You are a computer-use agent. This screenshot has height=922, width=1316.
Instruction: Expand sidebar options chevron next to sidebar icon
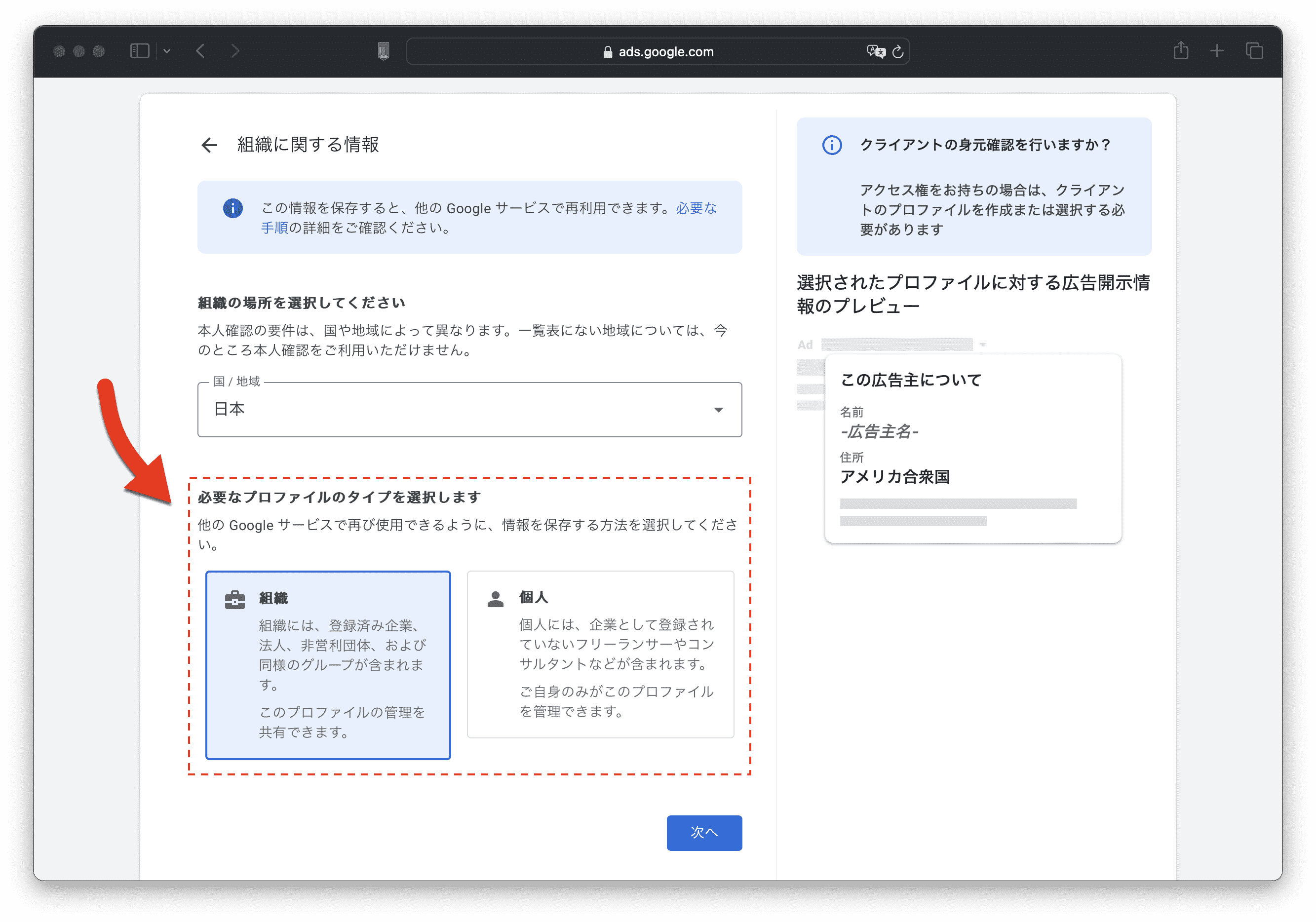pos(167,51)
